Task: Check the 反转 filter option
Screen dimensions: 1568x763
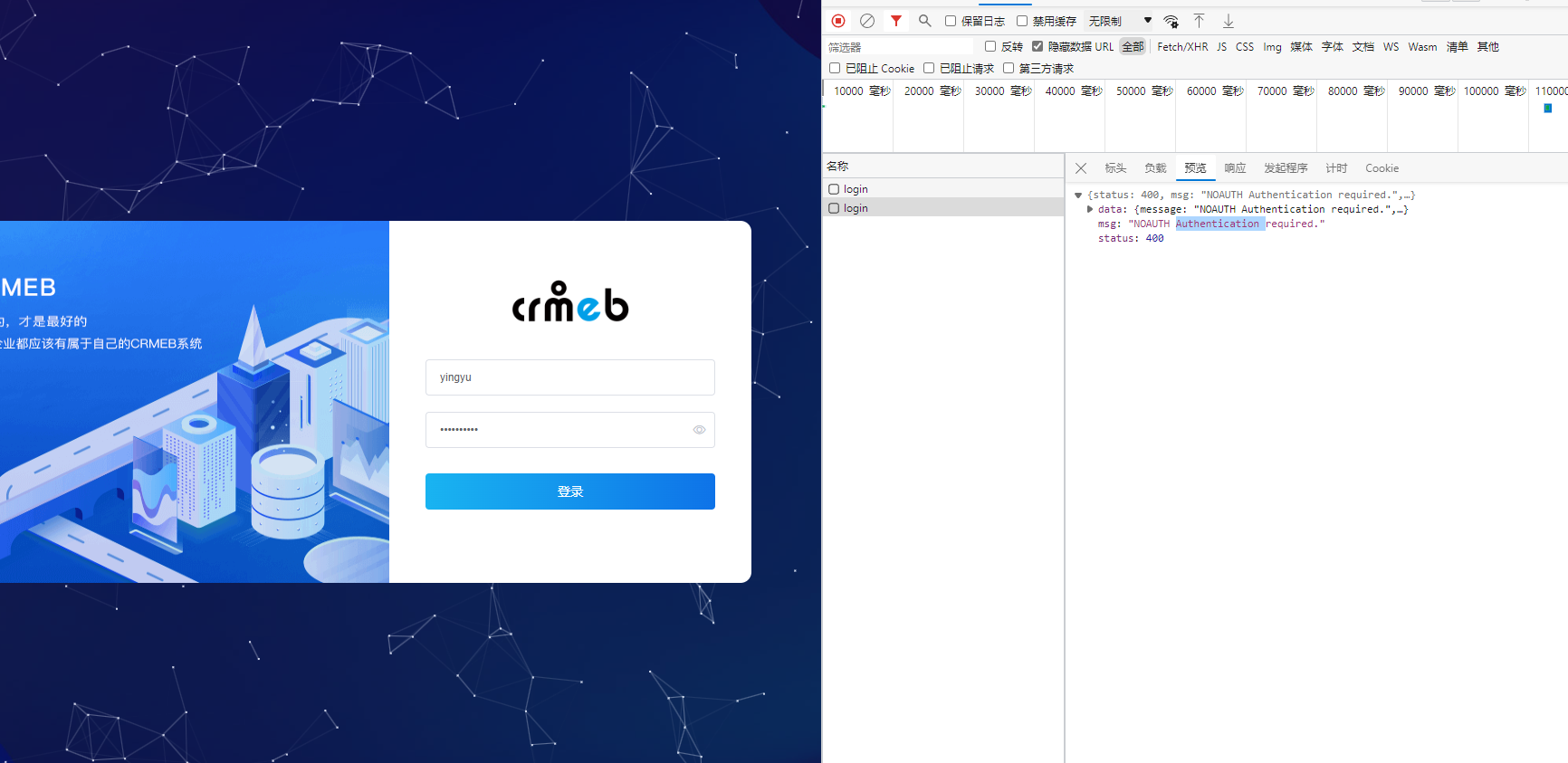Action: (990, 46)
